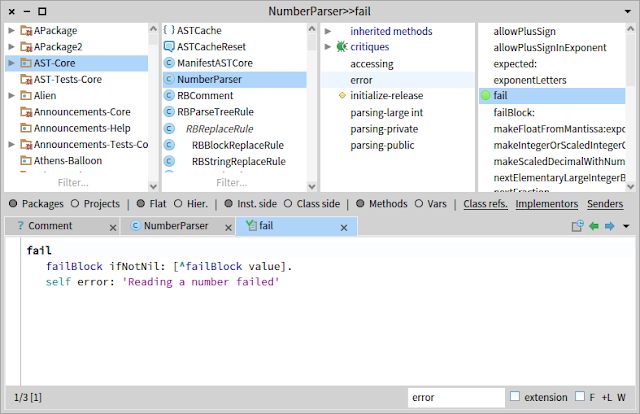Select the Class side radio button
Viewport: 640px width, 414px height.
tap(288, 203)
